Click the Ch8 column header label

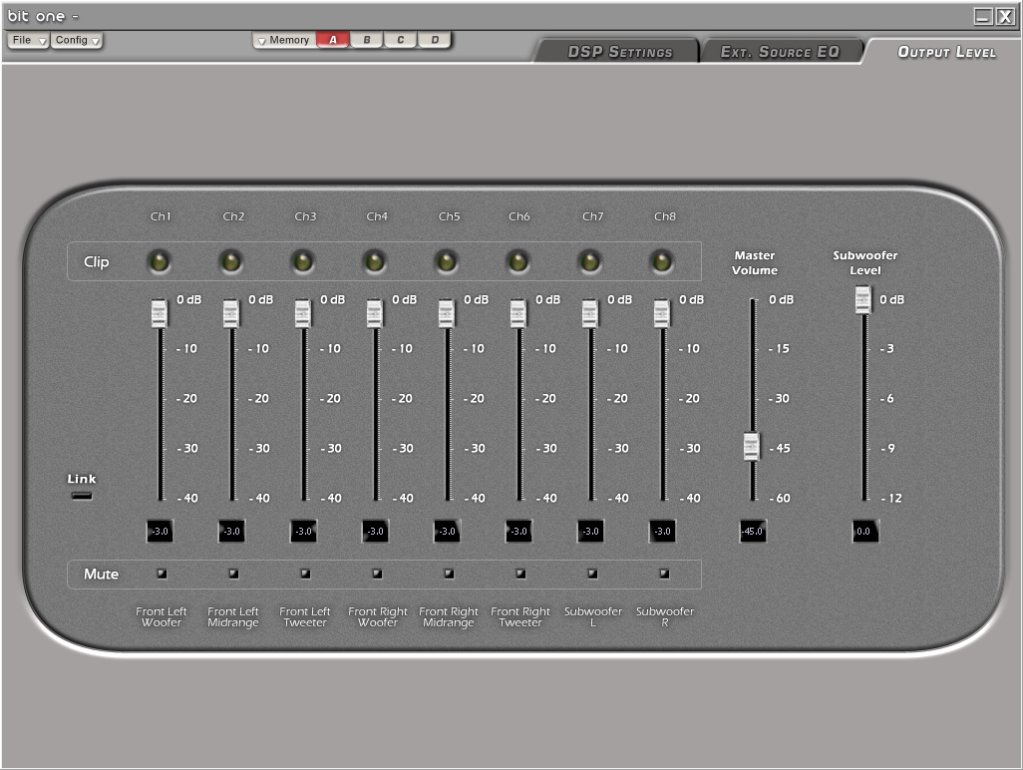point(665,216)
